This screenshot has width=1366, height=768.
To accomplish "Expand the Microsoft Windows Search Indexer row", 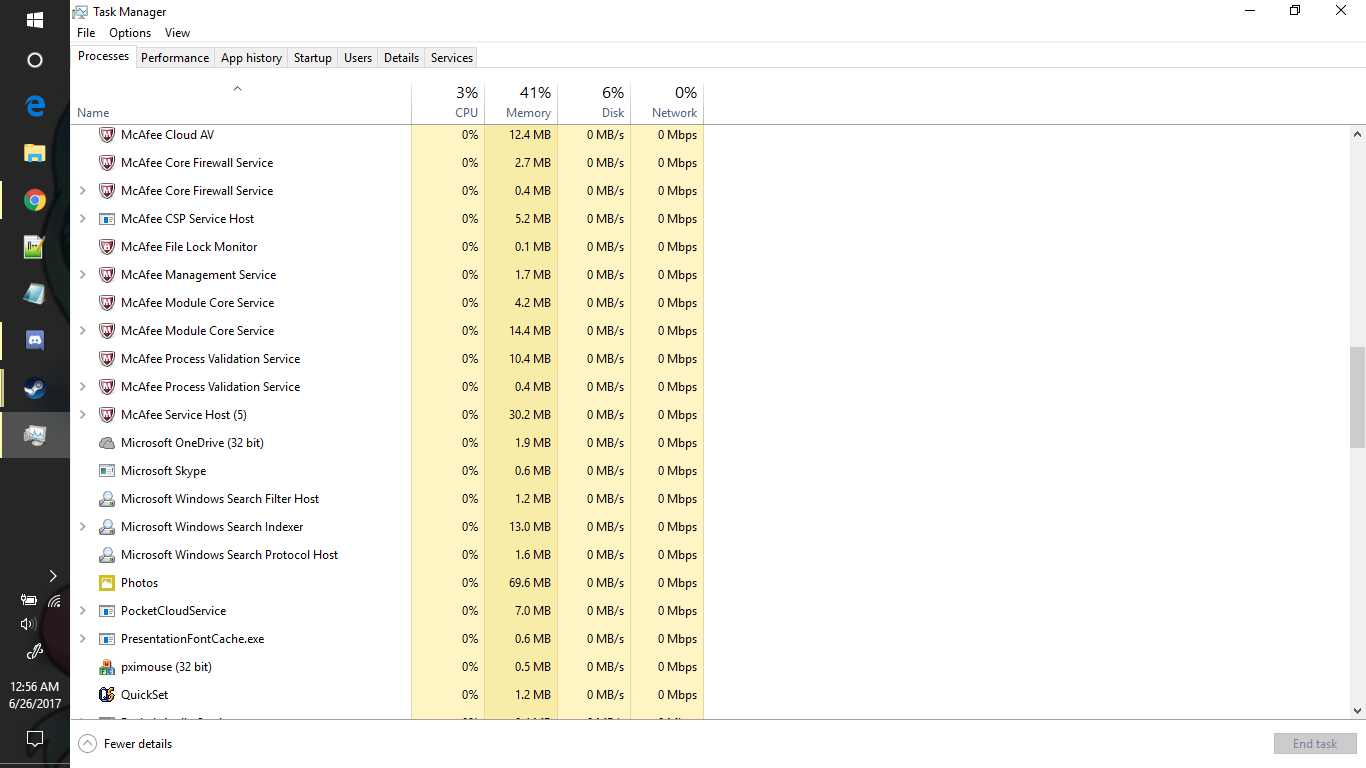I will pos(83,527).
